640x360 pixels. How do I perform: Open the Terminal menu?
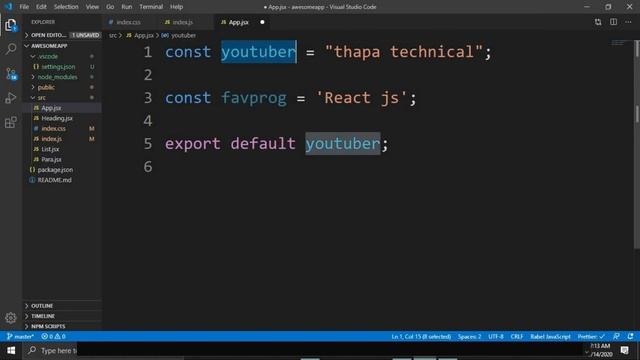click(x=151, y=7)
